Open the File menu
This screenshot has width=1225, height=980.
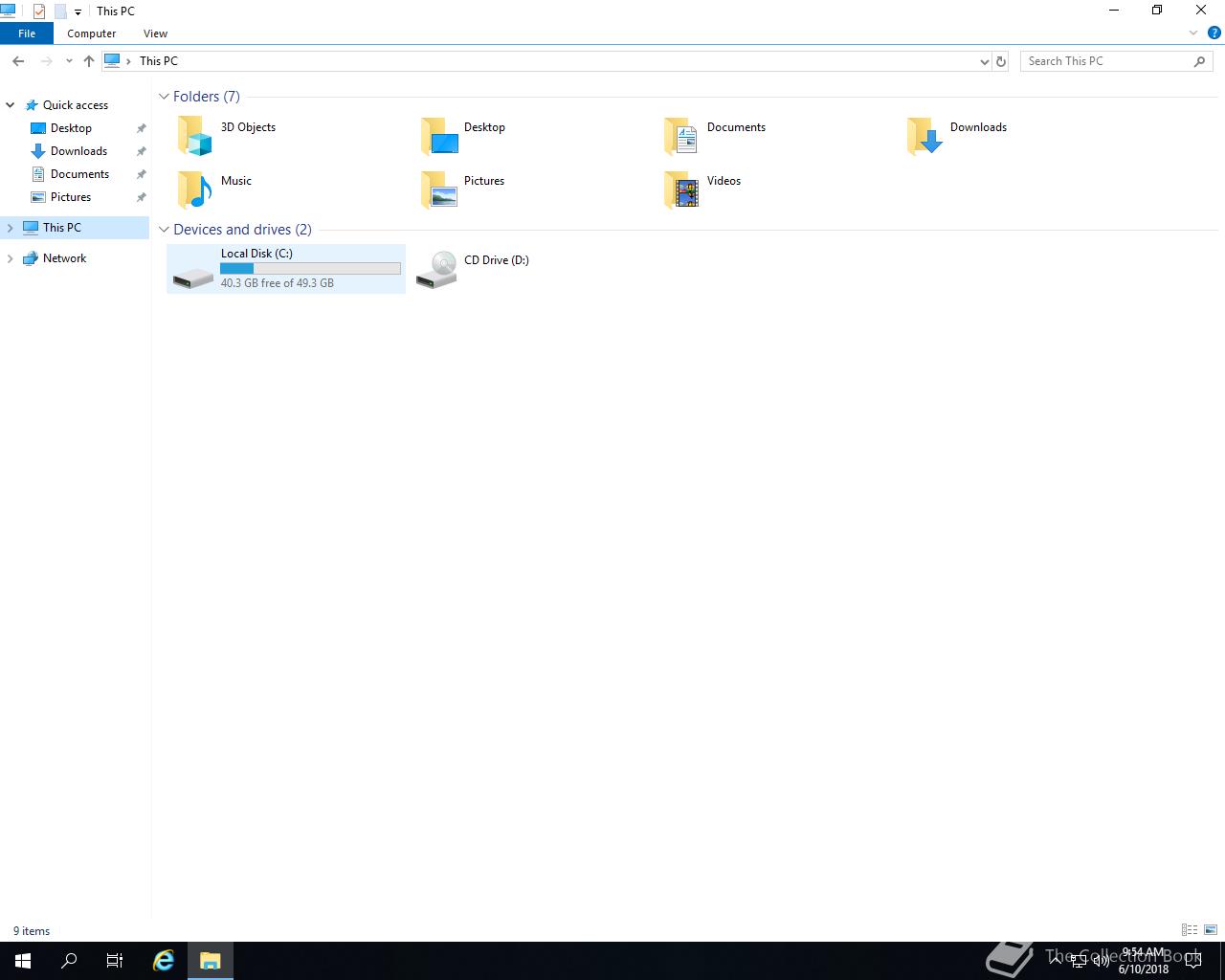click(27, 33)
